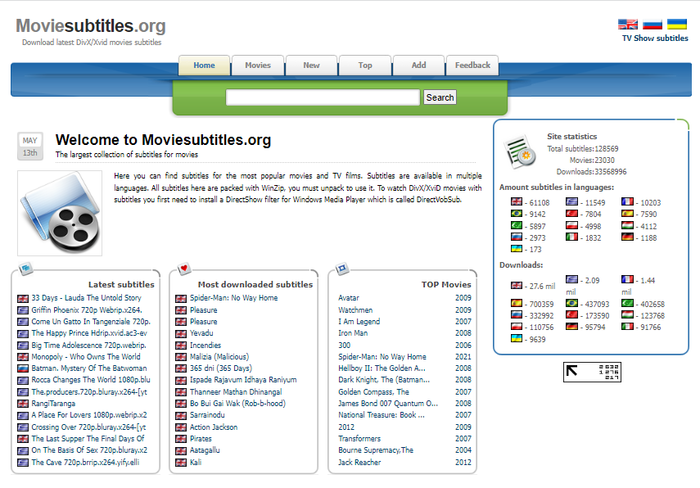
Task: Click the Ukrainian flag beside 9639
Action: (x=517, y=338)
